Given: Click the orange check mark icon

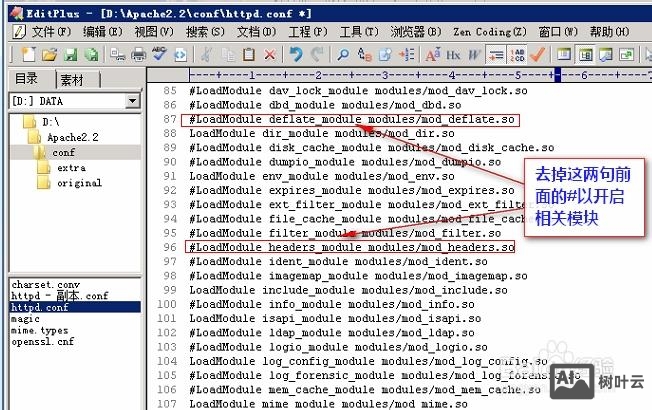Looking at the screenshot, I should tap(538, 54).
